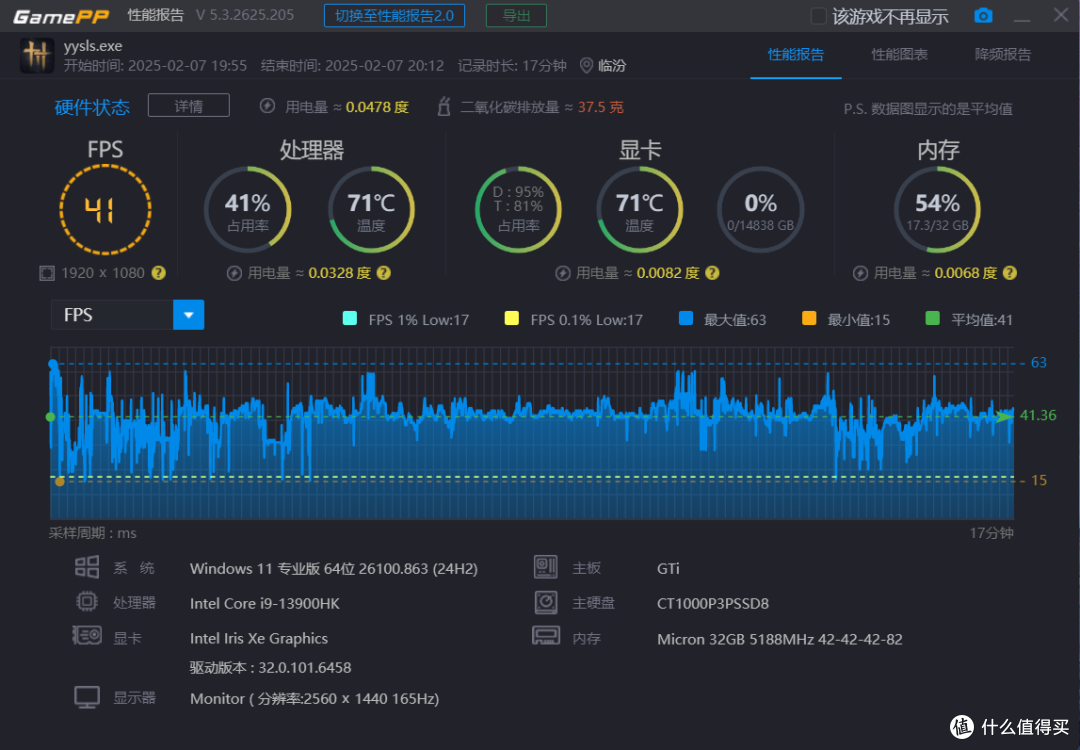Viewport: 1080px width, 750px height.
Task: Click the location pin icon beside 临汾
Action: point(586,65)
